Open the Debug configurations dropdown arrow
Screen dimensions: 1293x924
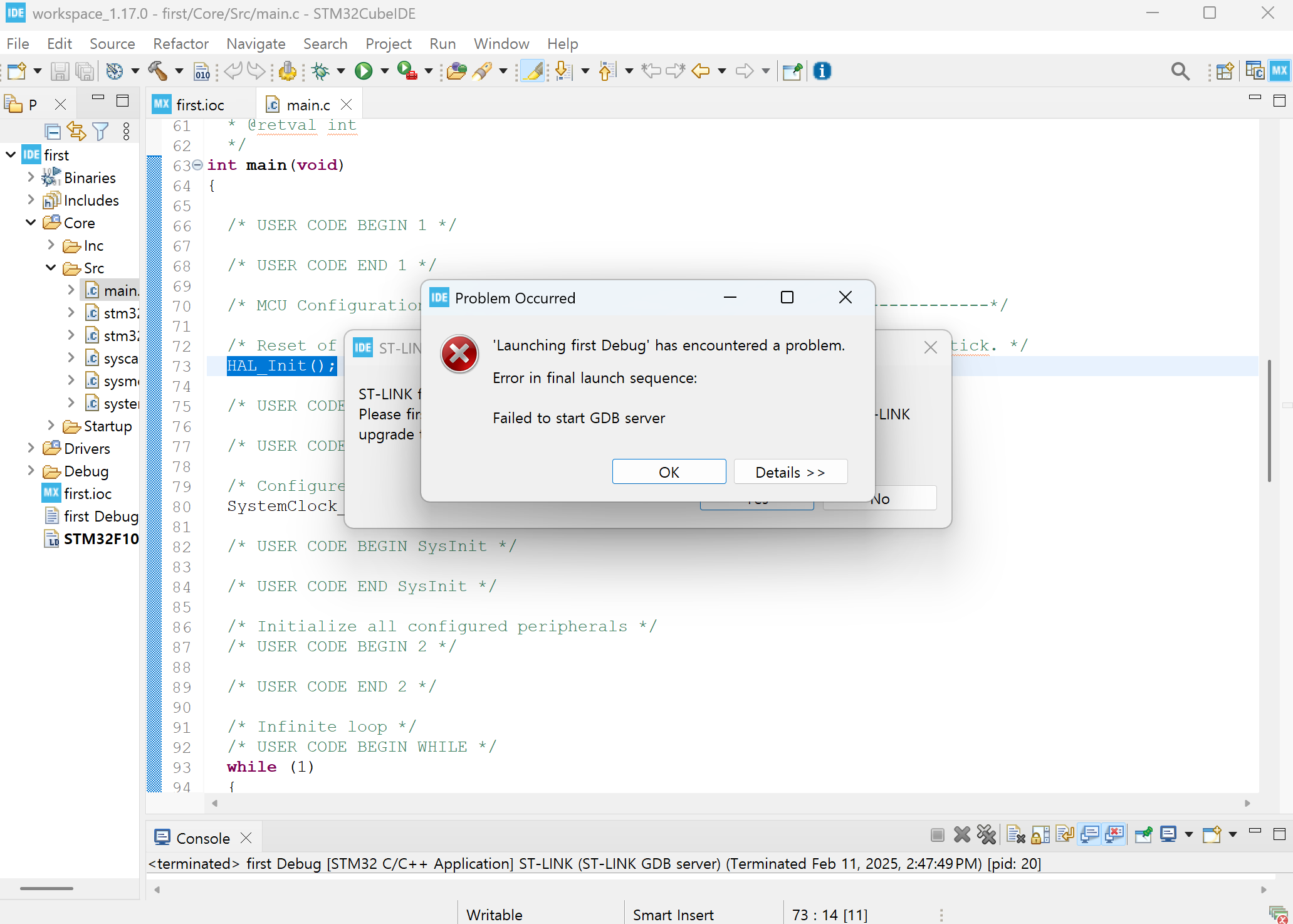(x=341, y=71)
